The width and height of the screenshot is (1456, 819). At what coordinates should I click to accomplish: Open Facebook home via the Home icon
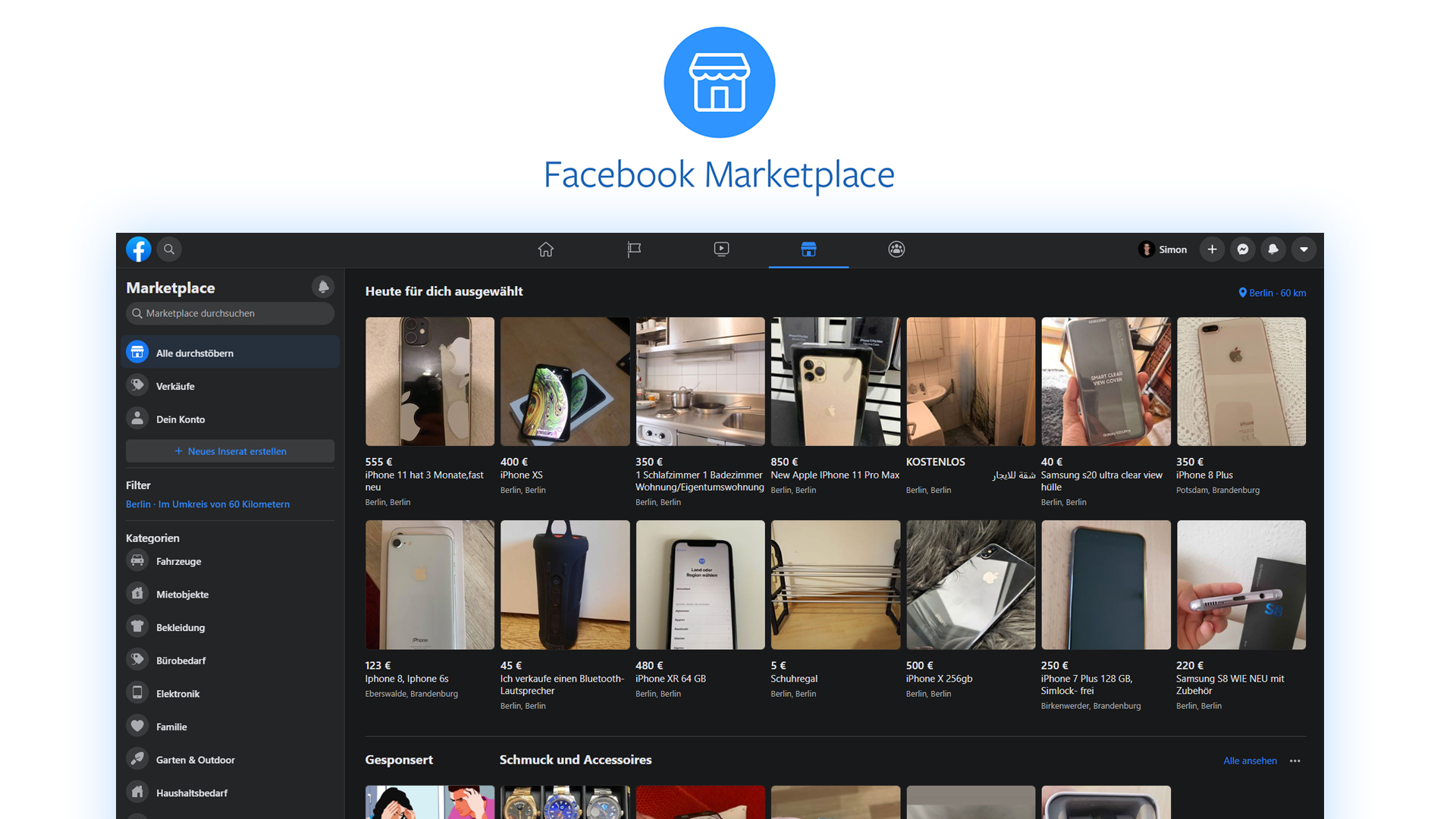pyautogui.click(x=545, y=249)
